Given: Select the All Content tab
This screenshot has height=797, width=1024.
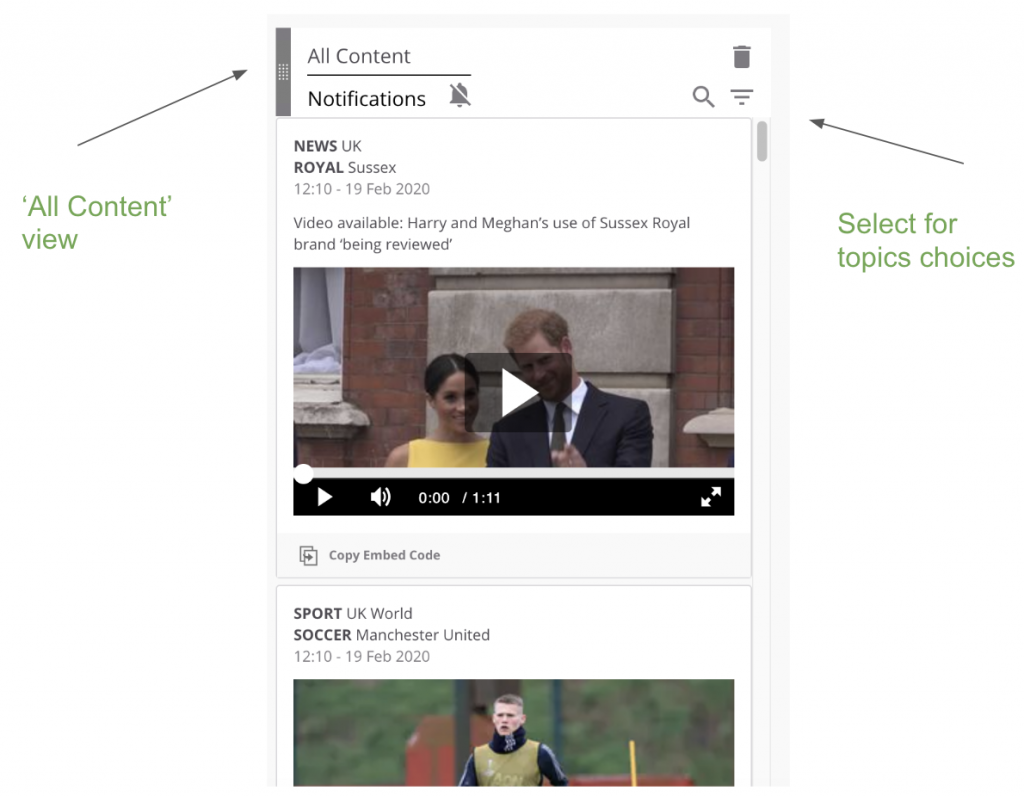Looking at the screenshot, I should click(x=359, y=57).
